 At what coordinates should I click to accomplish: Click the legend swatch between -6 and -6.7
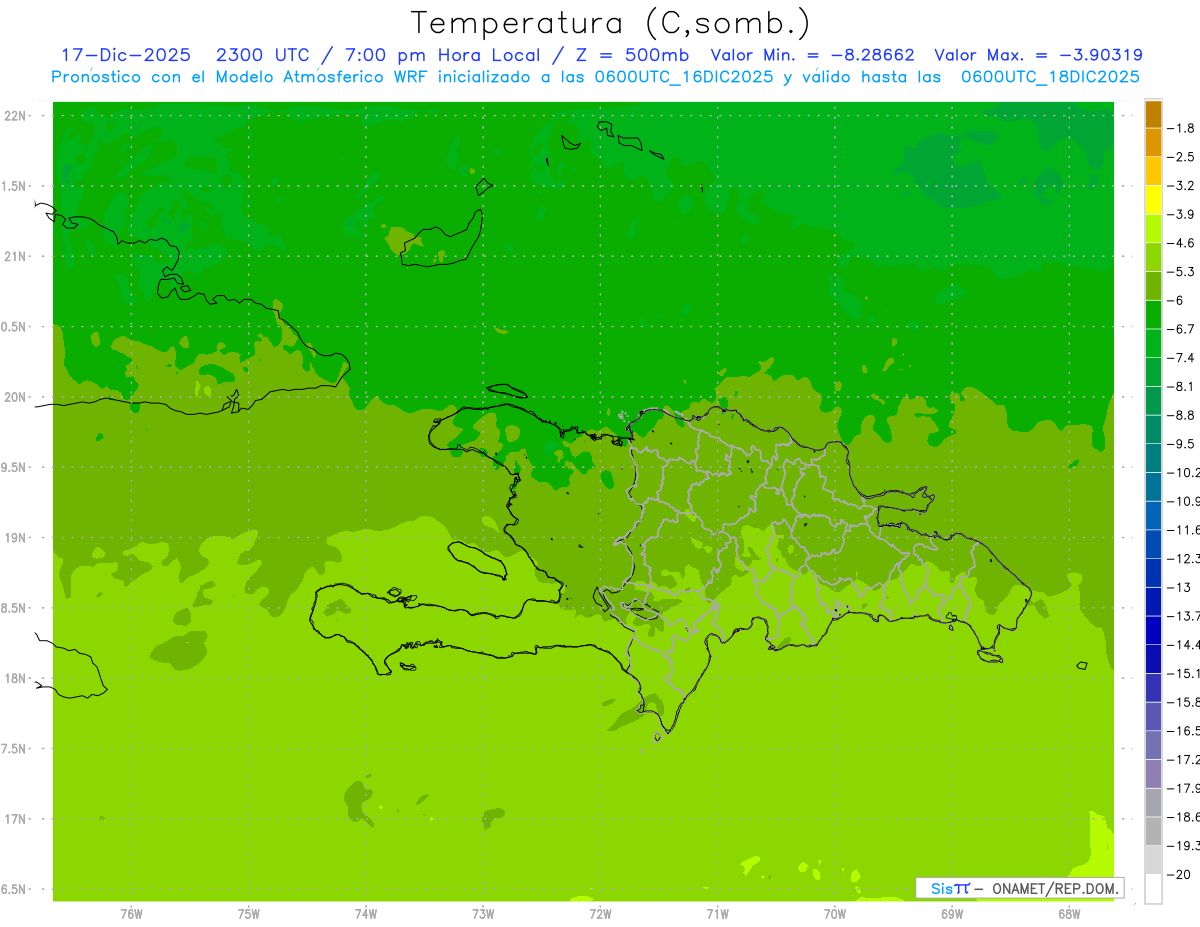pos(1153,315)
